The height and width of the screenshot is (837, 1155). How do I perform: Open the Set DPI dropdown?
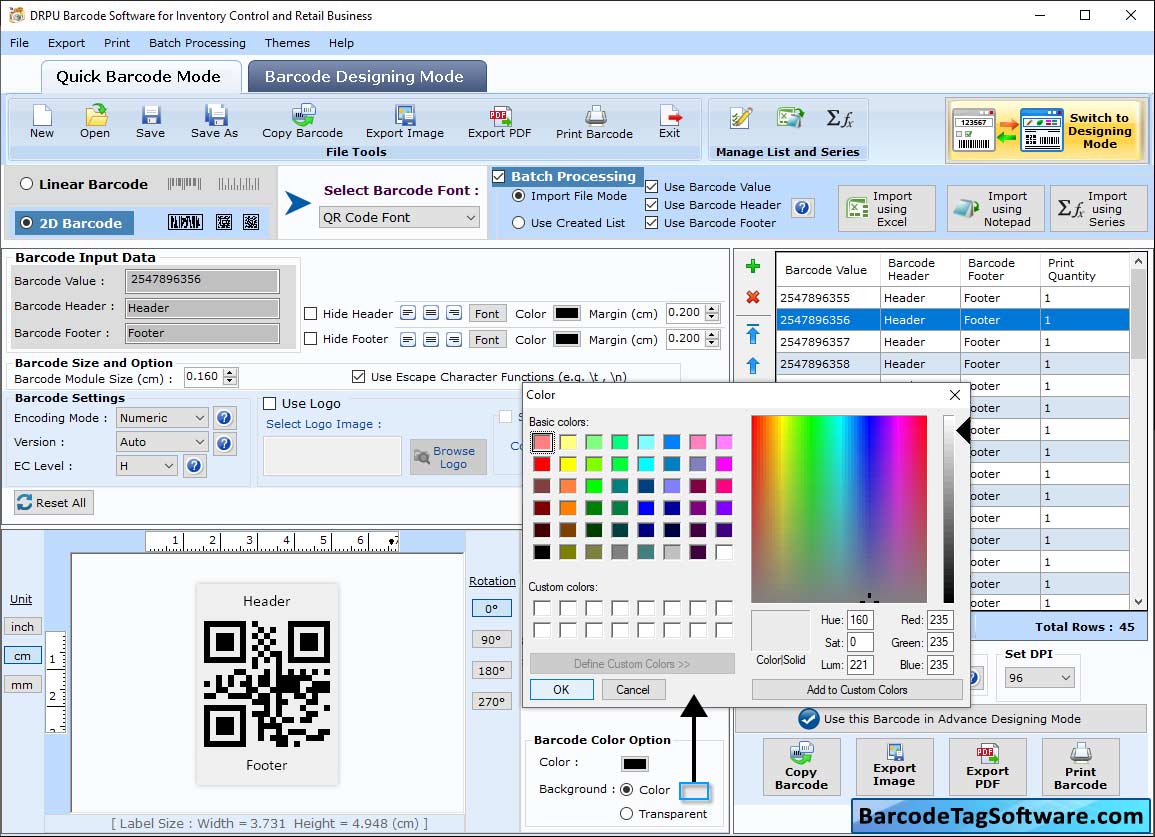coord(1039,678)
